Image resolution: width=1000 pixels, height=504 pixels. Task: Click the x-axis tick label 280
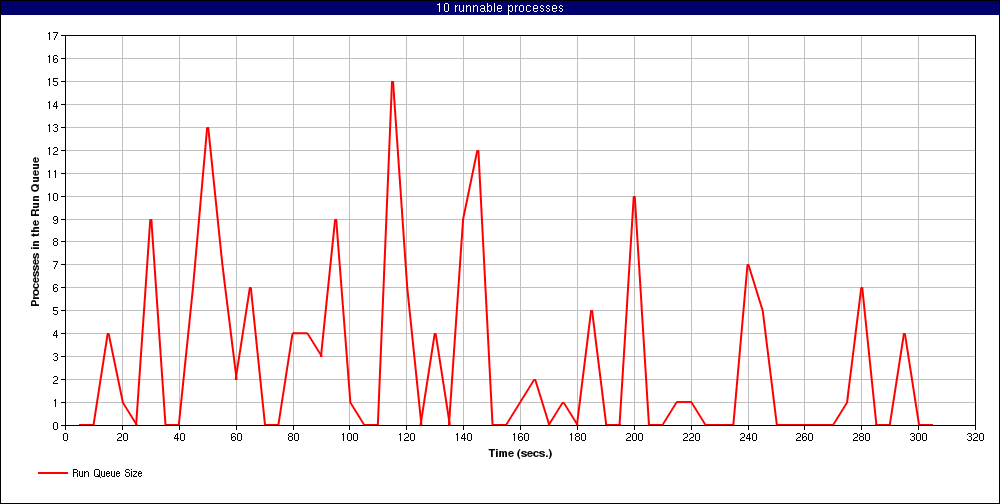(x=861, y=438)
